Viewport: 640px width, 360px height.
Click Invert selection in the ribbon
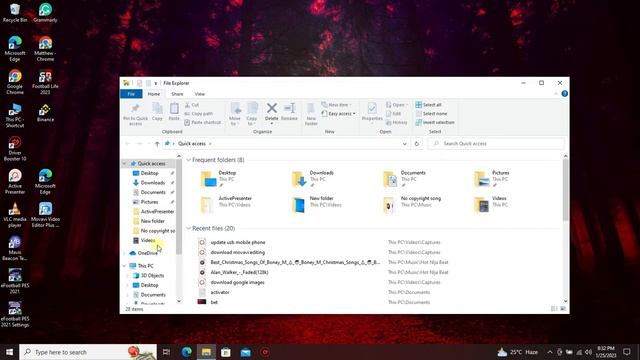[435, 122]
